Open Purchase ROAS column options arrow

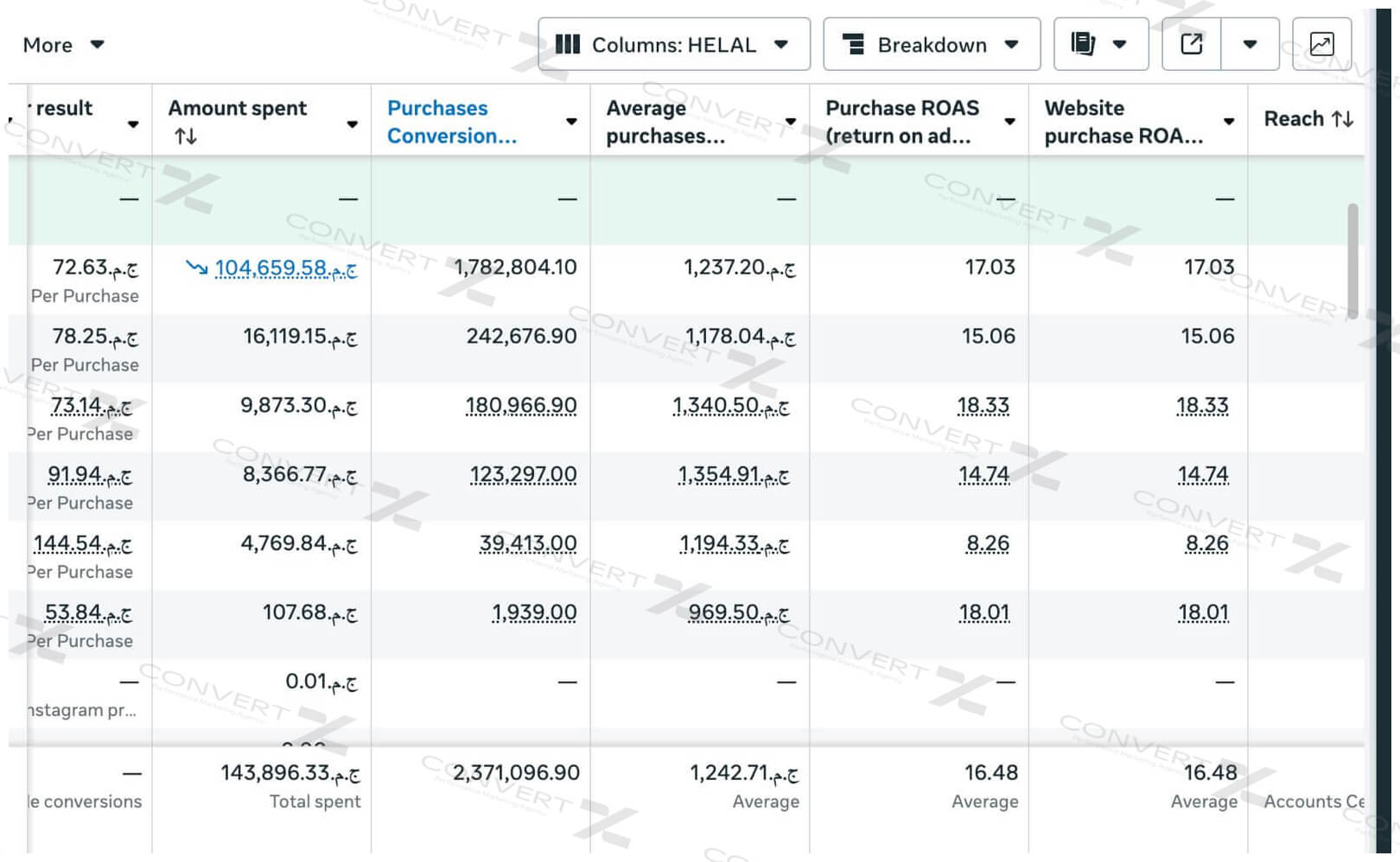[x=1009, y=122]
